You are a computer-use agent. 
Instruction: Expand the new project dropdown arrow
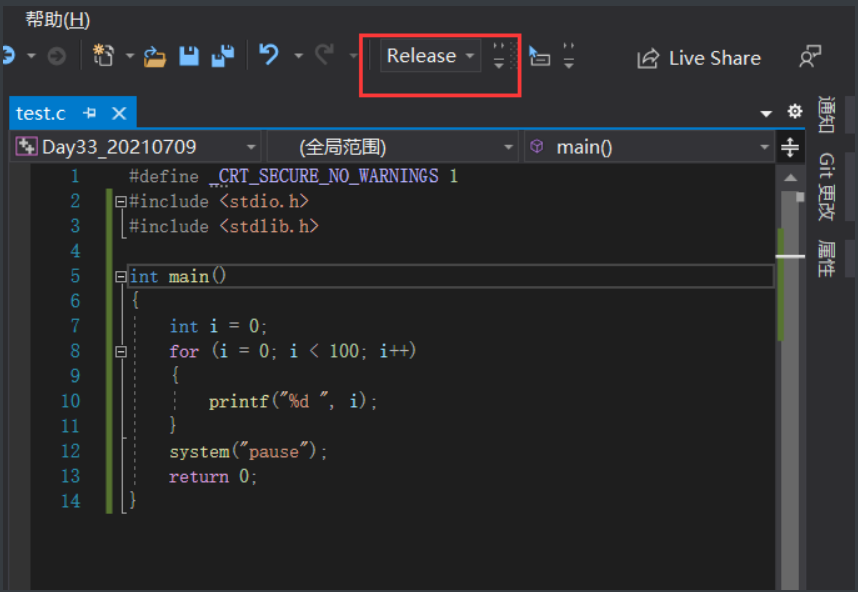pos(130,56)
